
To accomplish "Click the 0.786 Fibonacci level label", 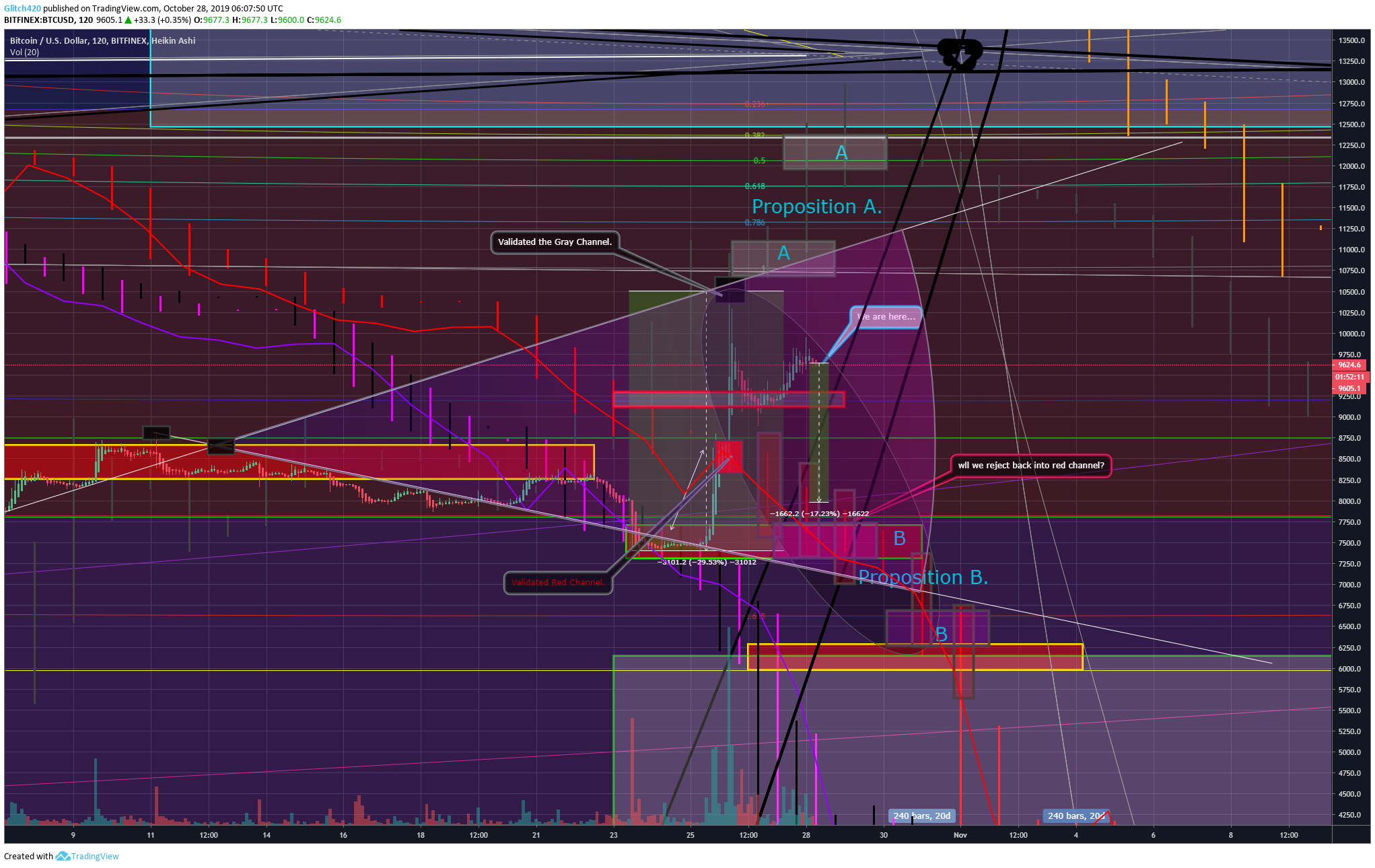I will [754, 223].
